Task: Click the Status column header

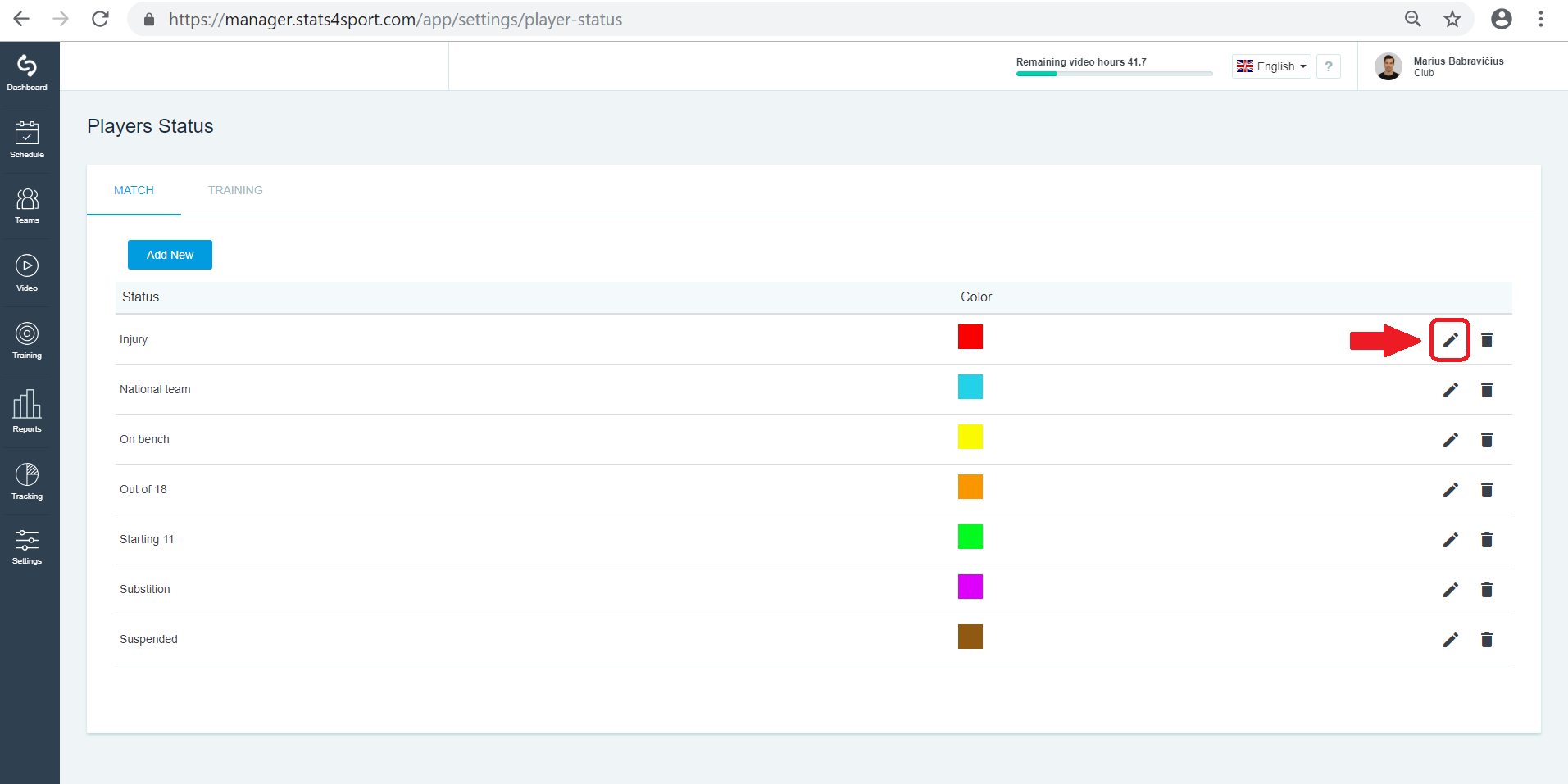Action: (x=140, y=297)
